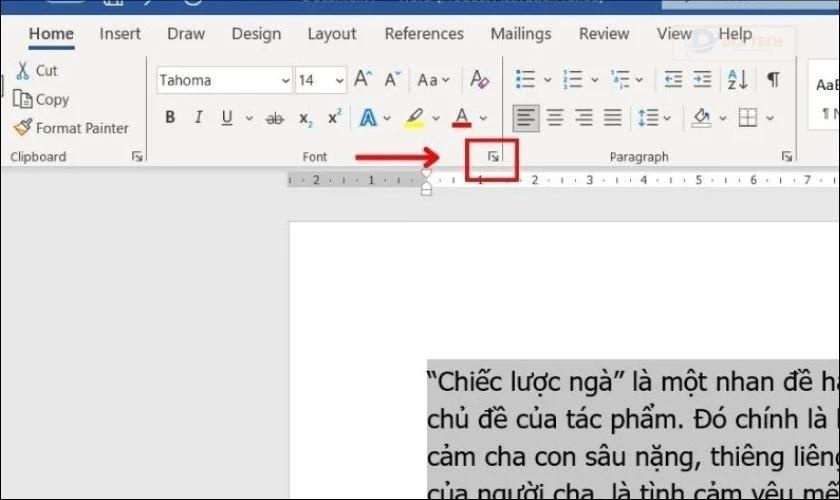Expand shading color dropdown arrow
Screen dimensions: 840x500
pos(723,118)
